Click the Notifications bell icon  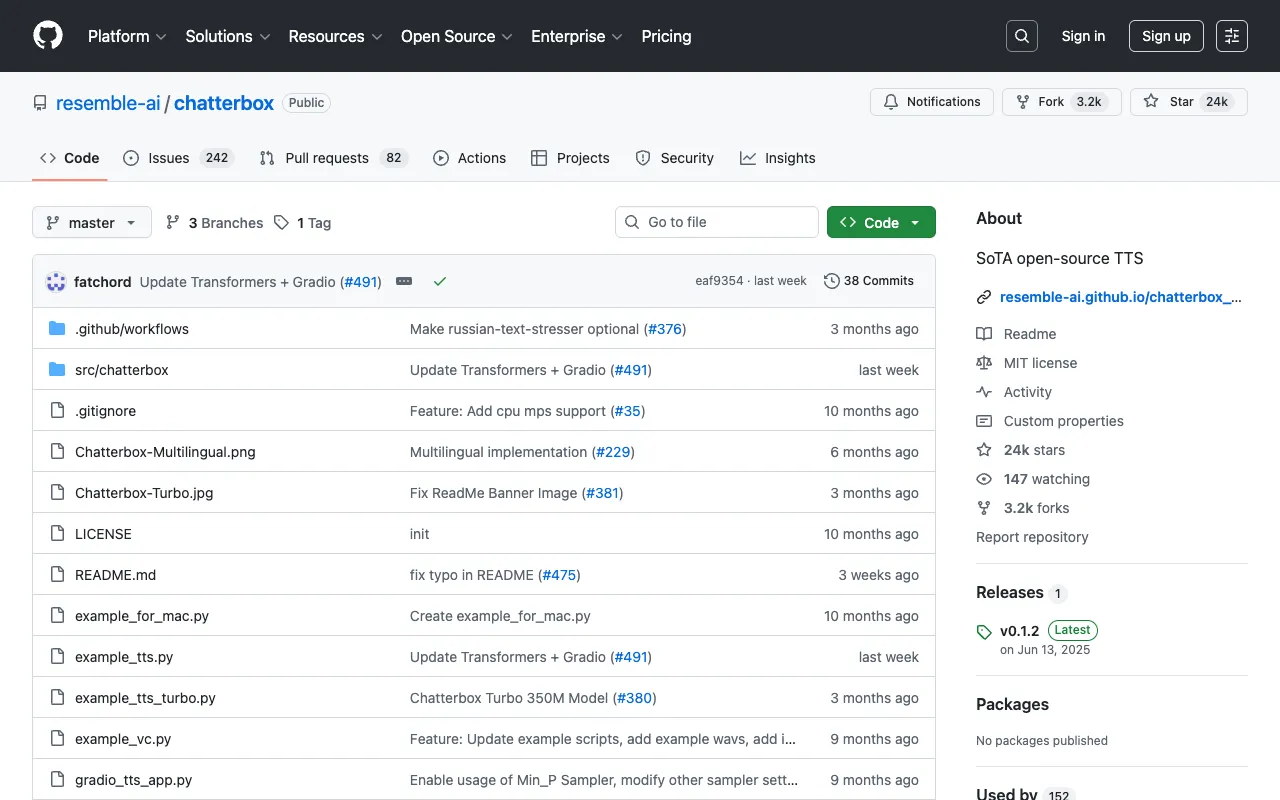[890, 101]
